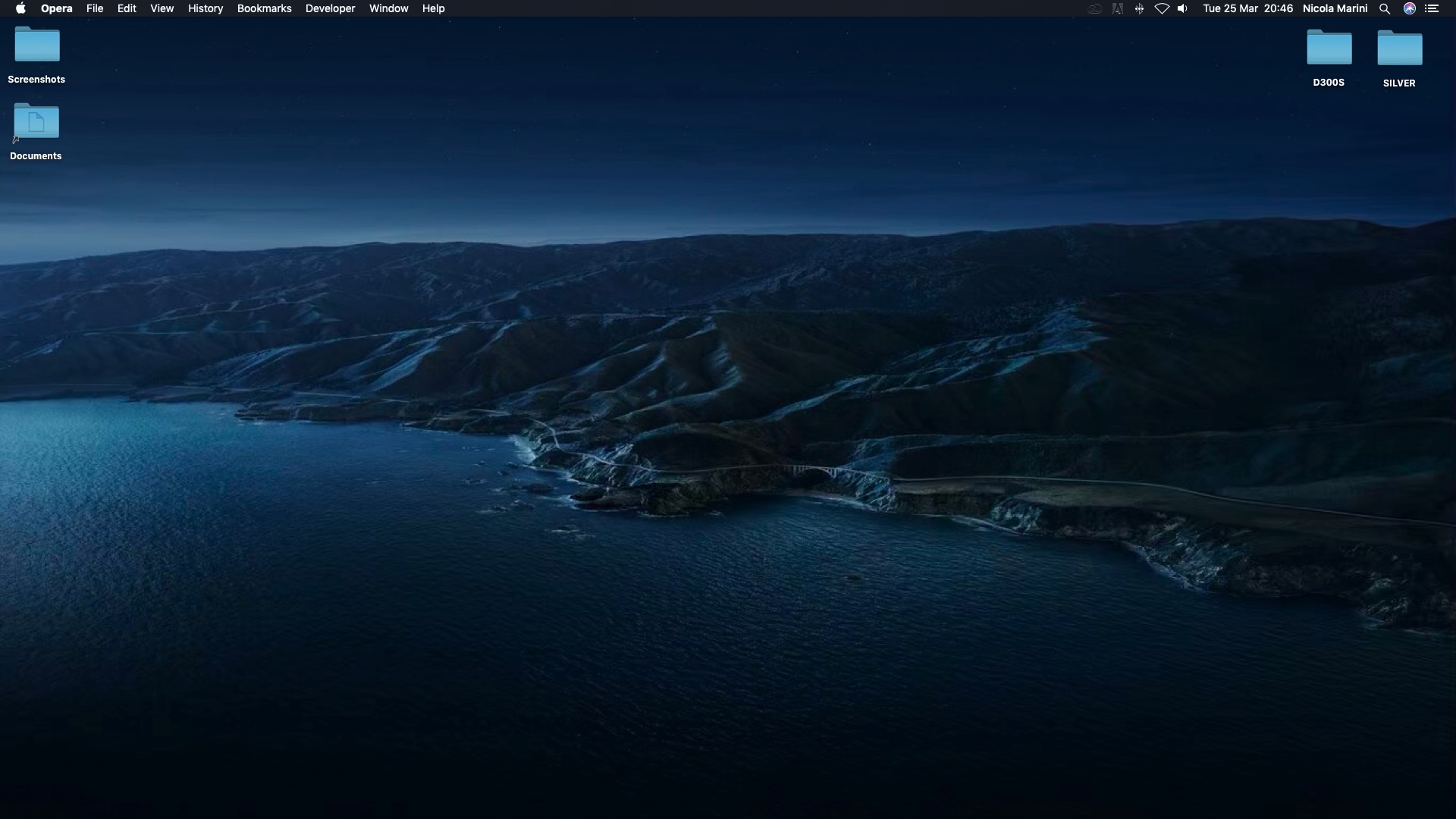Click the date and time in menu bar
The height and width of the screenshot is (819, 1456).
[1247, 8]
